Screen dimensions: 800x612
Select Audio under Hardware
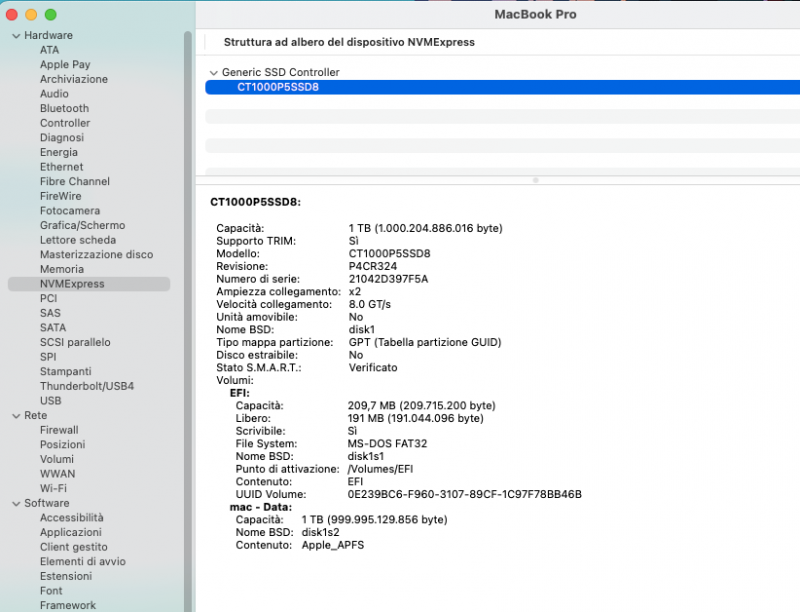pyautogui.click(x=49, y=93)
